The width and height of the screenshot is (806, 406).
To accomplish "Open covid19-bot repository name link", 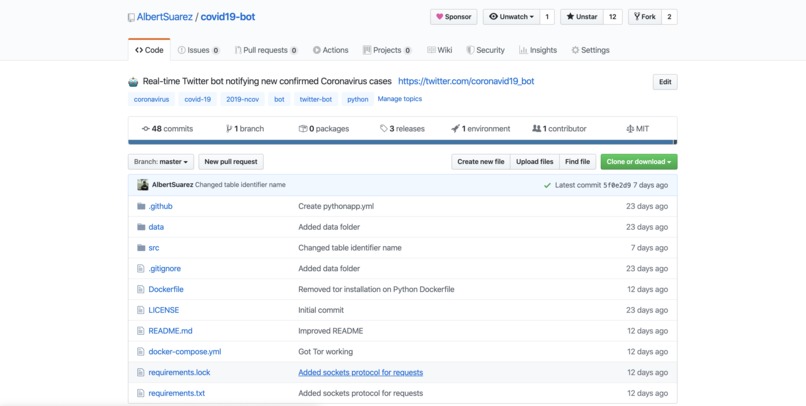I will click(x=228, y=16).
